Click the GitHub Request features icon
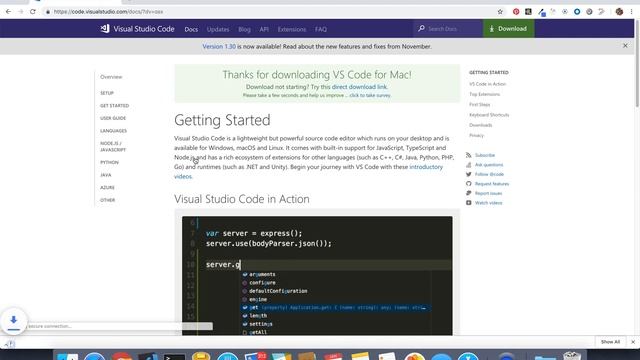The image size is (640, 360). [469, 184]
